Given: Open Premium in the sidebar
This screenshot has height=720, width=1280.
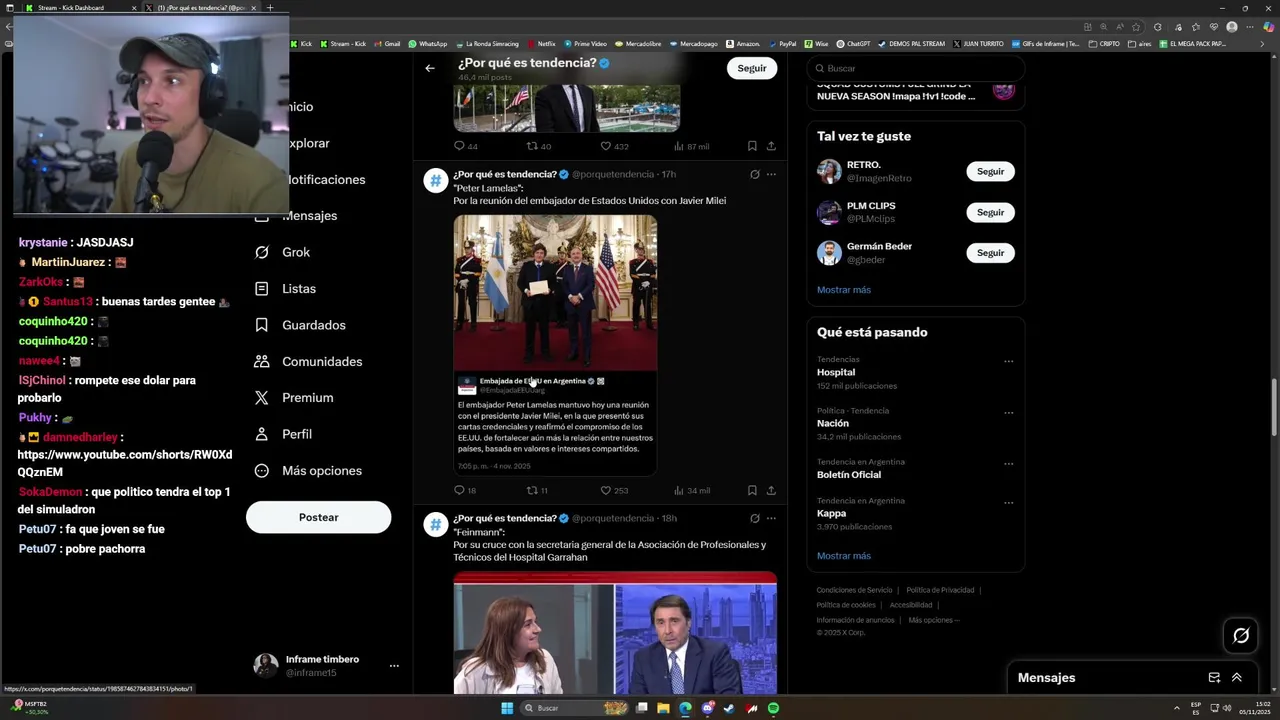Looking at the screenshot, I should [294, 397].
